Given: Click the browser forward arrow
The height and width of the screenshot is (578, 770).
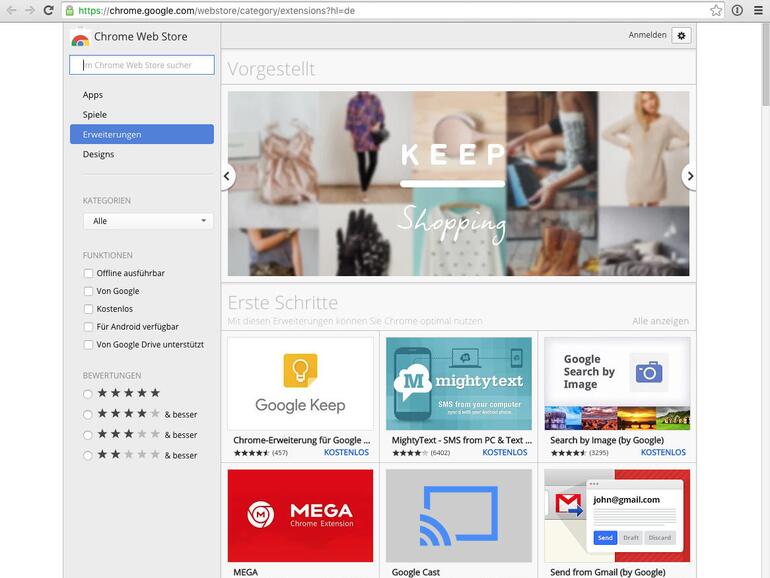Looking at the screenshot, I should click(30, 10).
